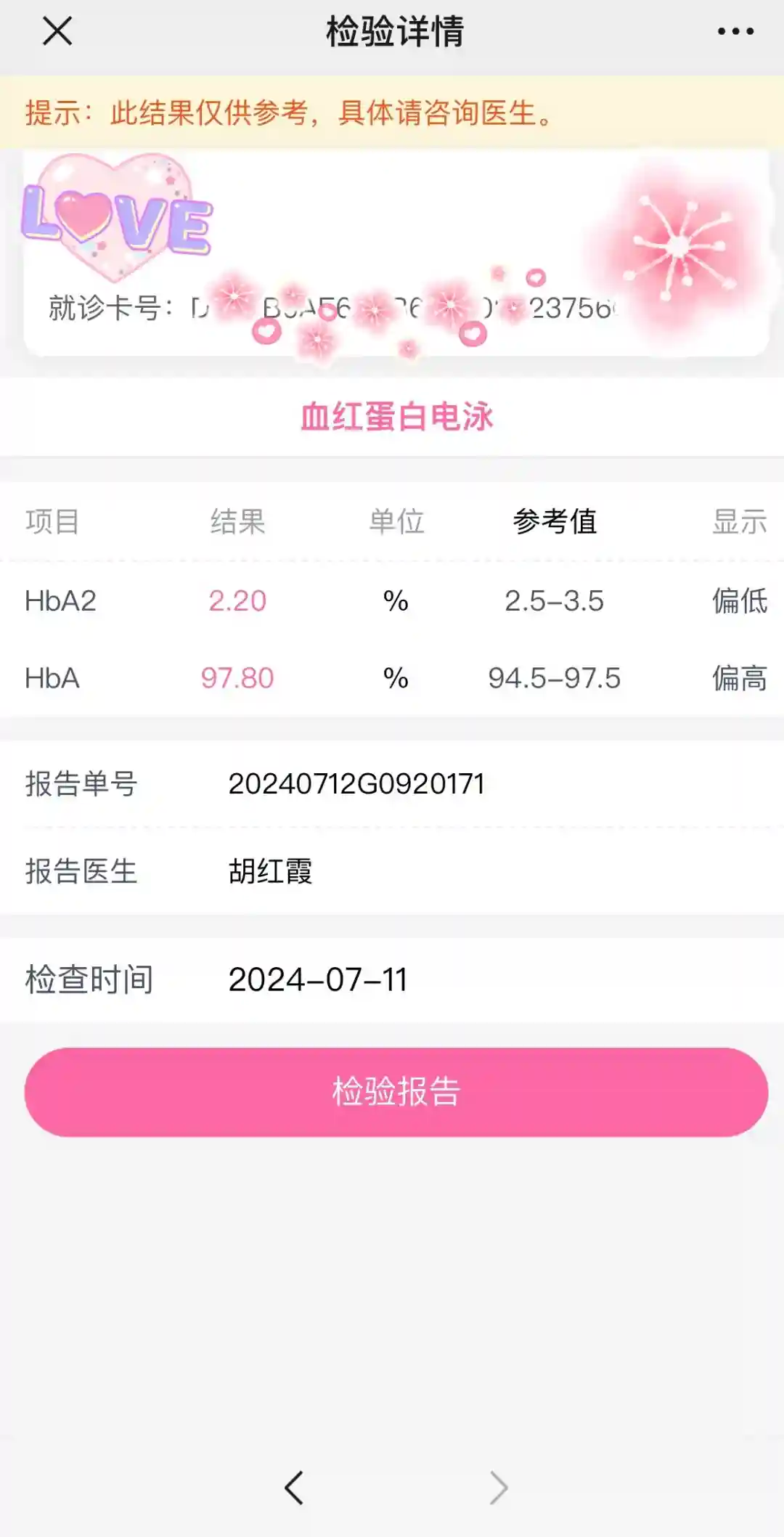Screen dimensions: 784x1537
Task: Tap the orange 提示 notice banner
Action: [290, 113]
